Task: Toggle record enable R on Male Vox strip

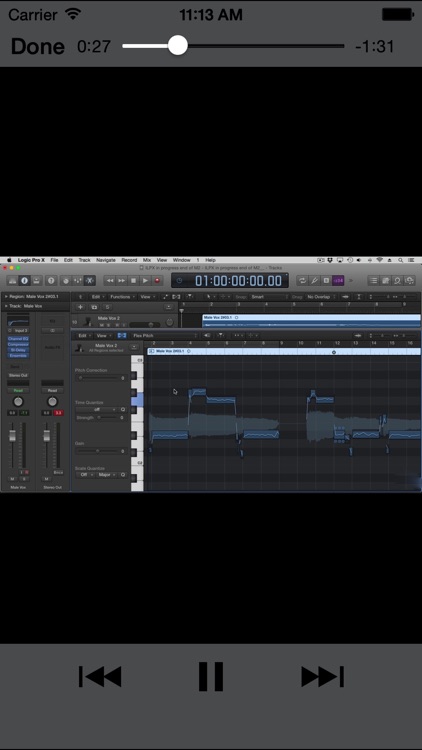Action: tap(26, 472)
